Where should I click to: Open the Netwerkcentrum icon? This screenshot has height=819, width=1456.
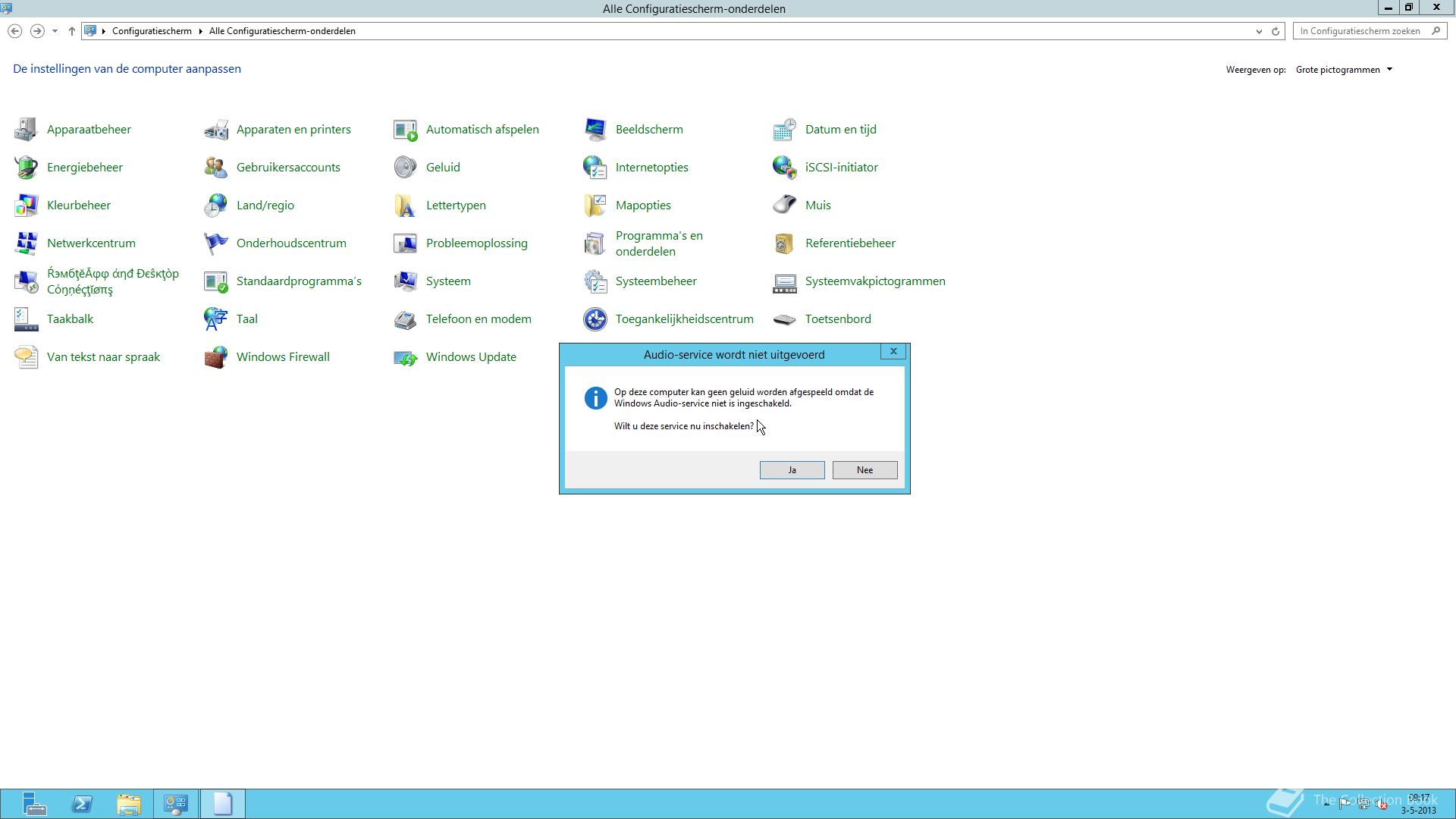26,243
